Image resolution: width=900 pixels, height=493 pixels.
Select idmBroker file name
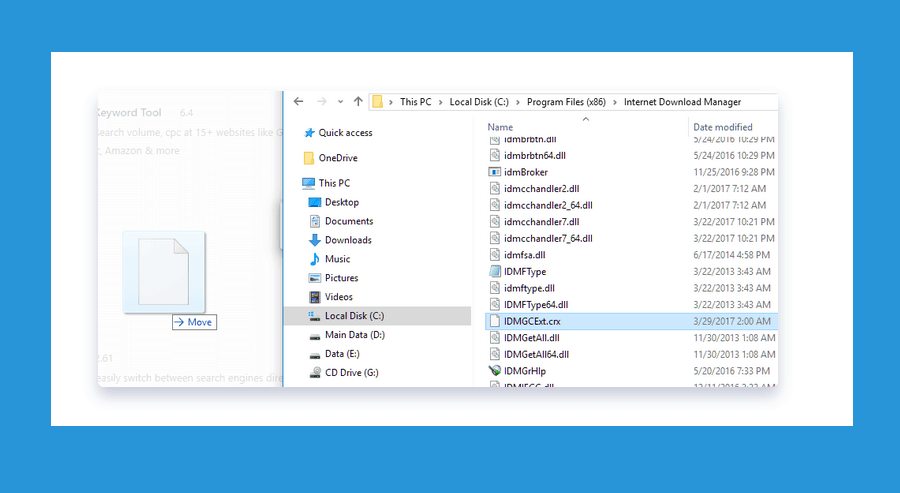[526, 172]
